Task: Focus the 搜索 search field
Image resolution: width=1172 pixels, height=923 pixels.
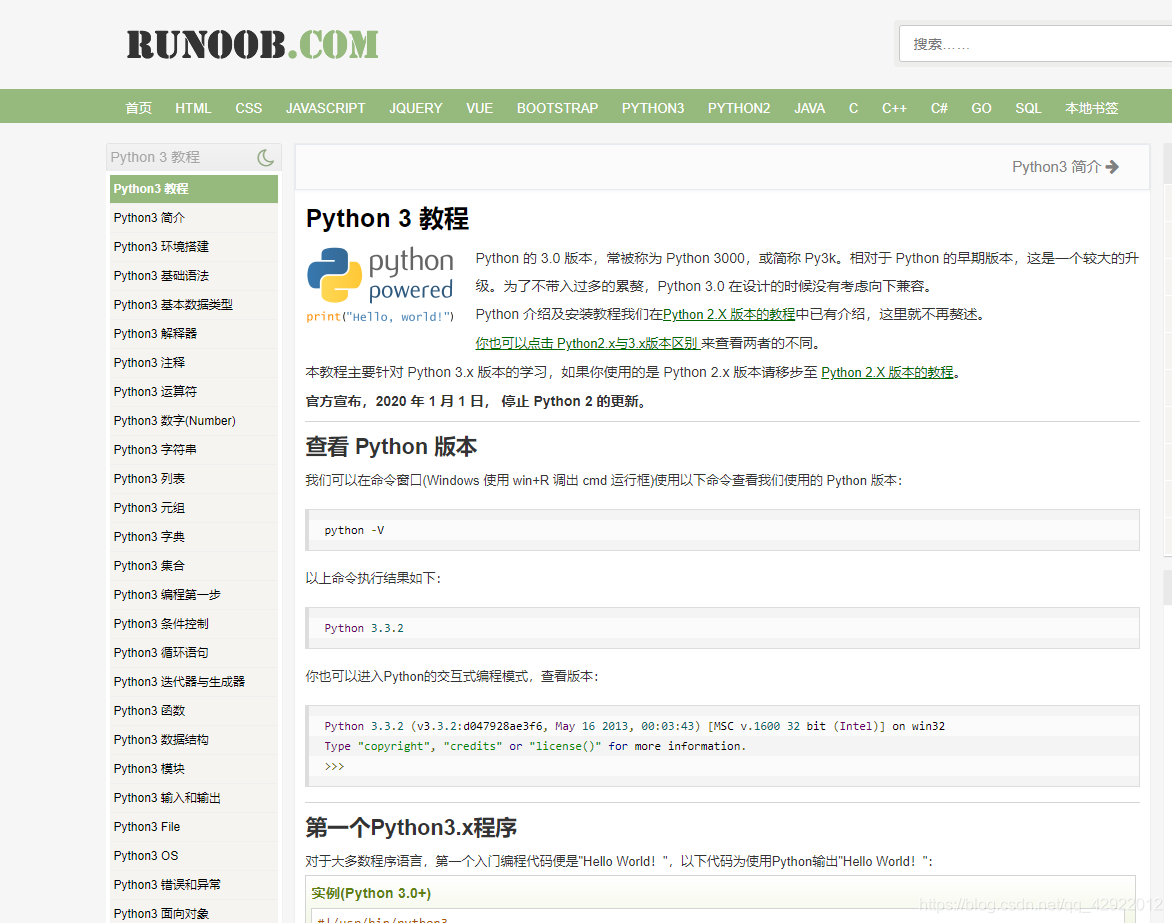Action: coord(1035,44)
